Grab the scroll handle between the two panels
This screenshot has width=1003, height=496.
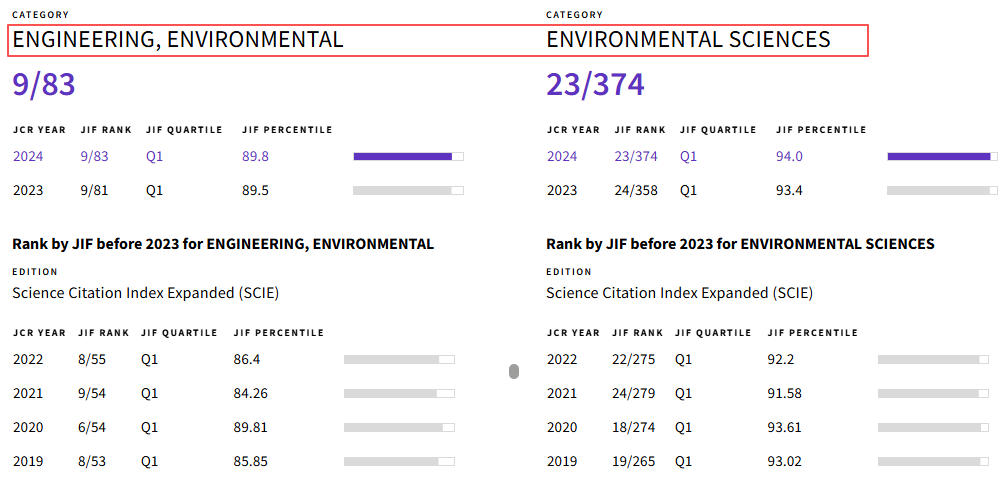tap(514, 372)
